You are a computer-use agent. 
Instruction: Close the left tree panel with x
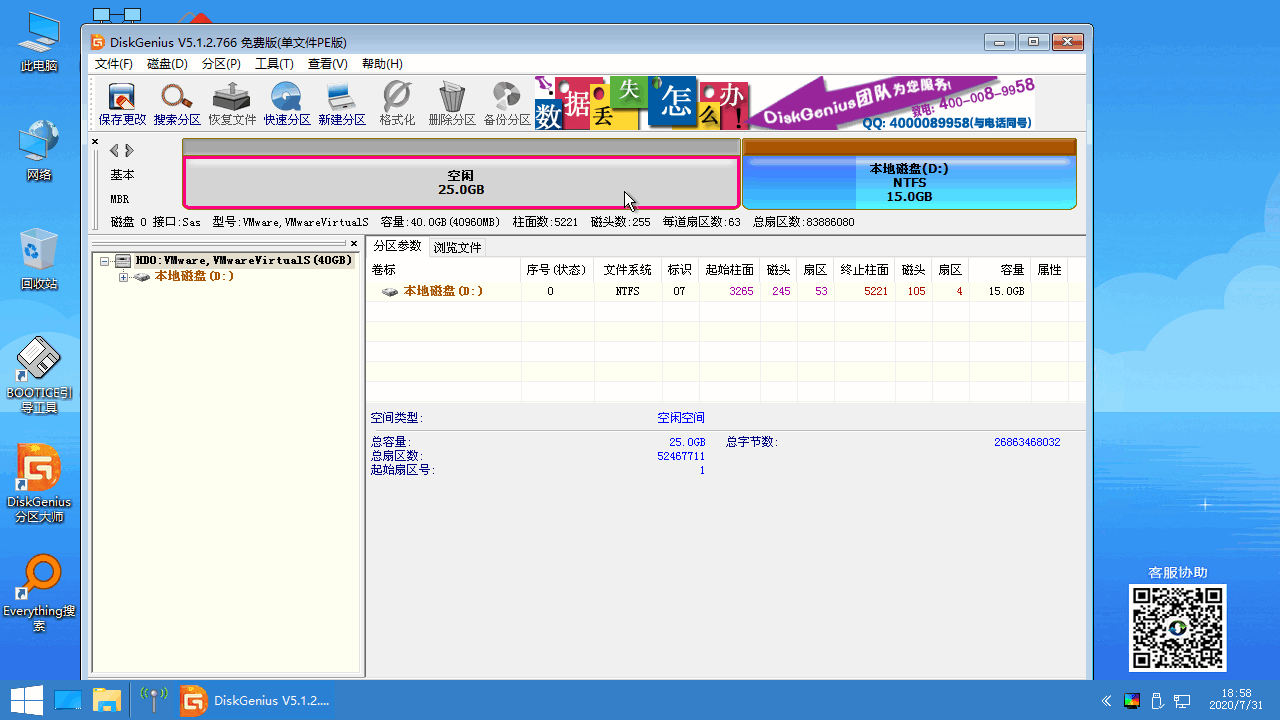point(353,243)
